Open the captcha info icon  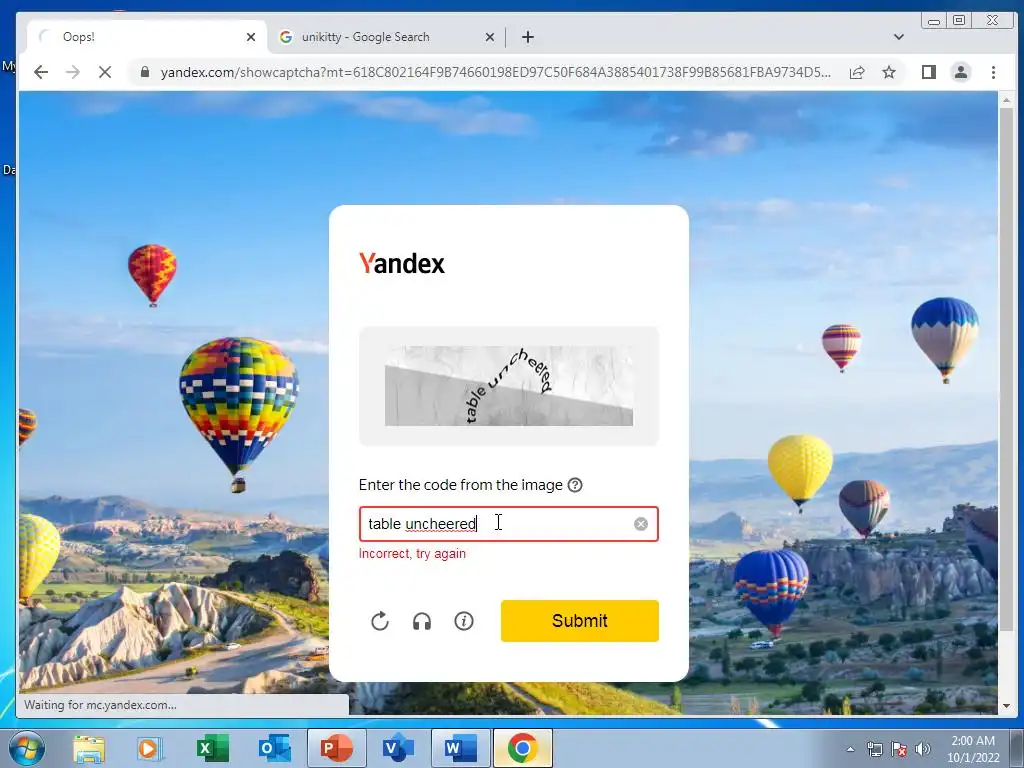[x=464, y=621]
